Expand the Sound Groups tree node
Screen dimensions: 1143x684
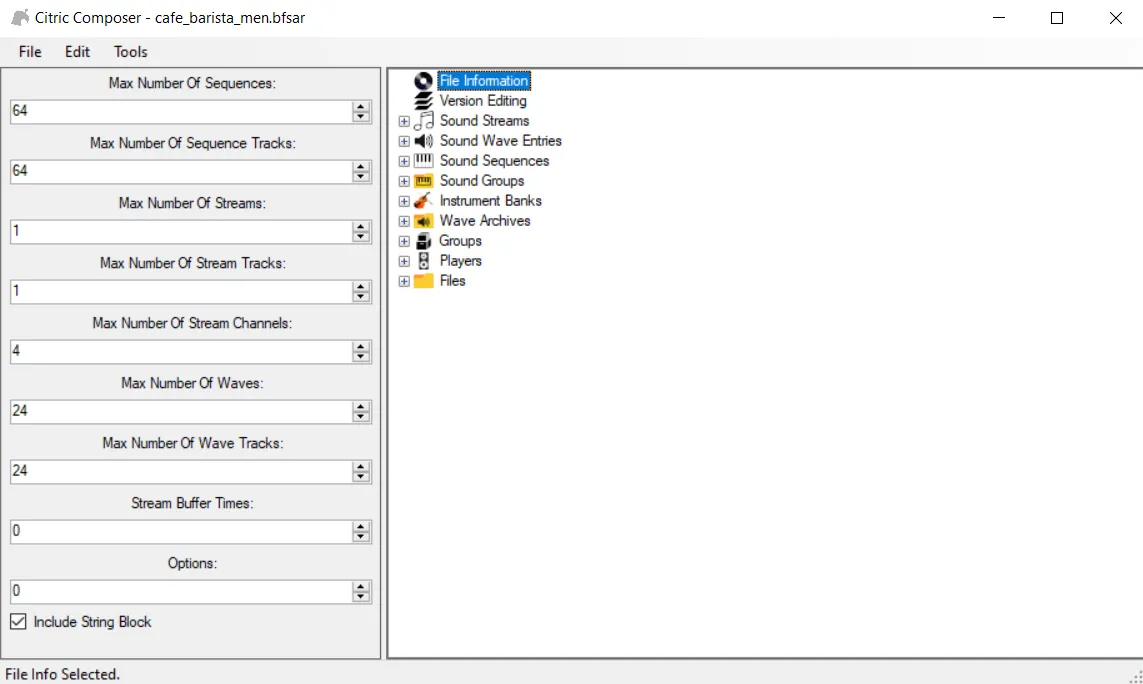[404, 181]
